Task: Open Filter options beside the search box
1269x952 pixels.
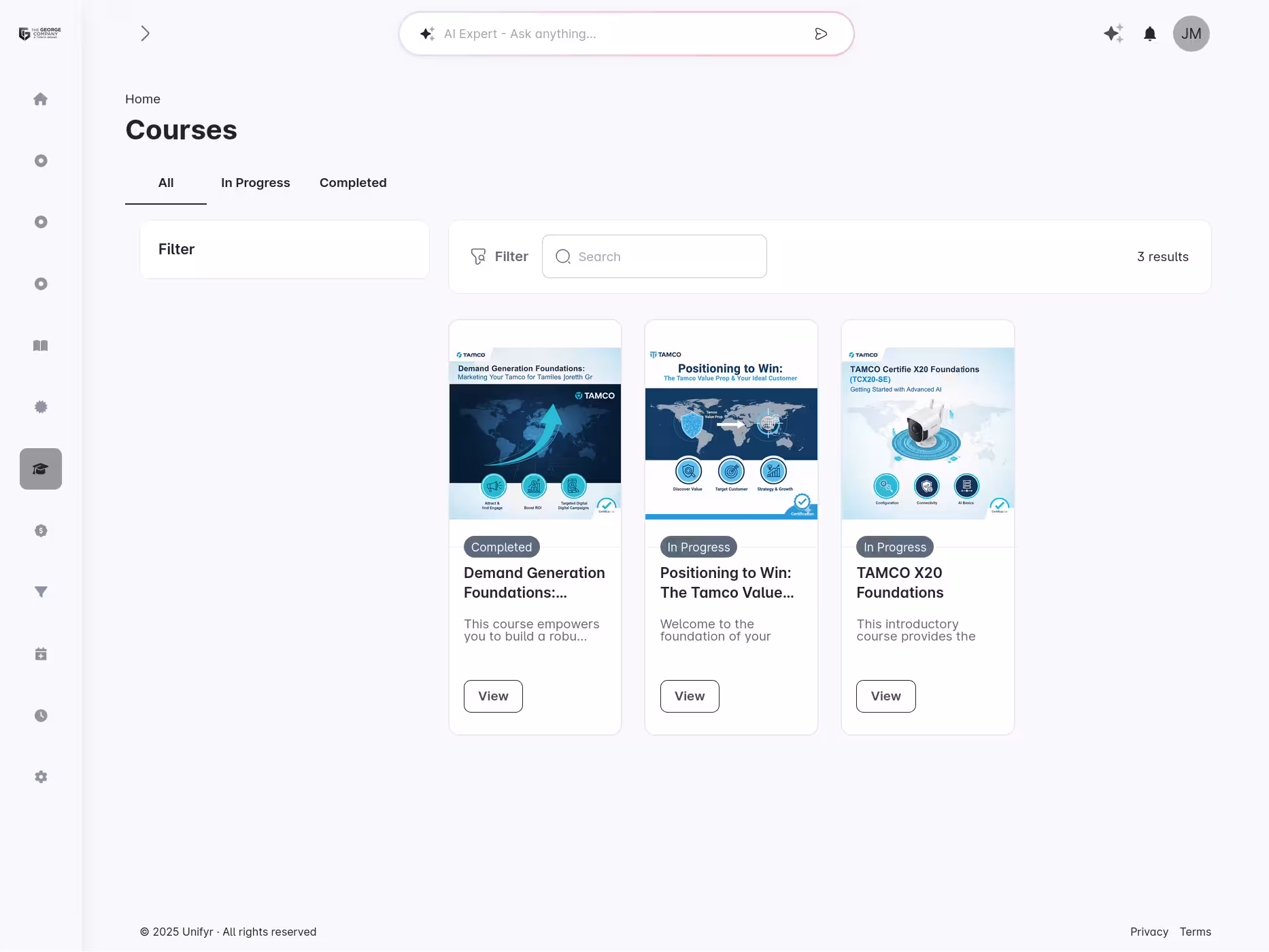Action: (x=499, y=256)
